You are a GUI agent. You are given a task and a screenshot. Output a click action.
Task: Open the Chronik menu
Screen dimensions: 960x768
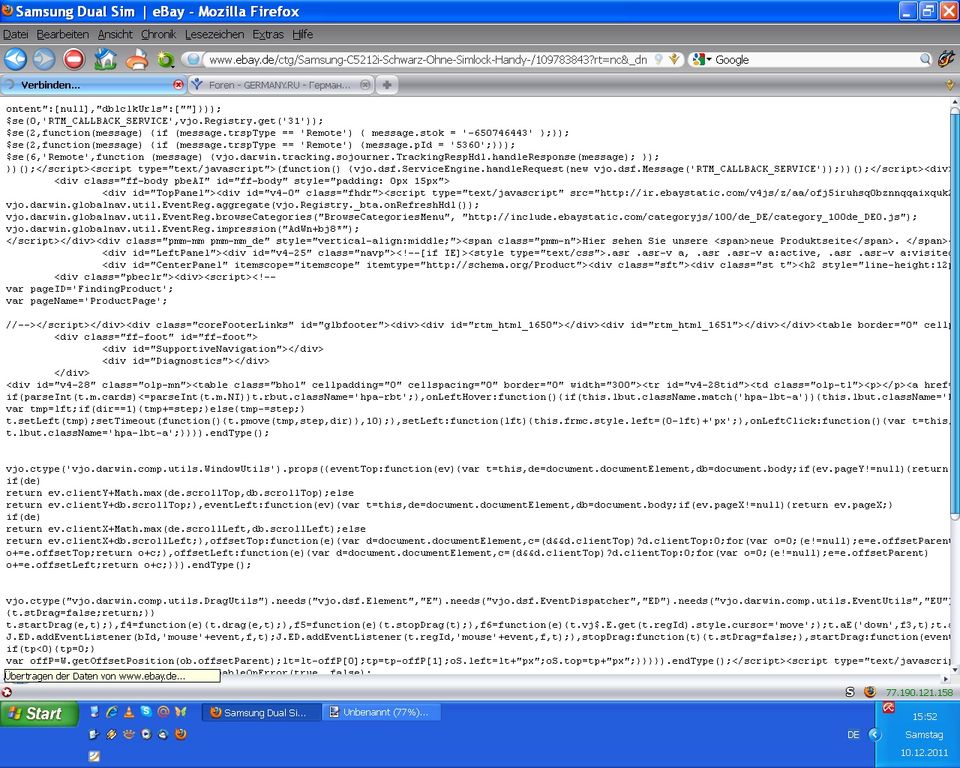point(159,34)
